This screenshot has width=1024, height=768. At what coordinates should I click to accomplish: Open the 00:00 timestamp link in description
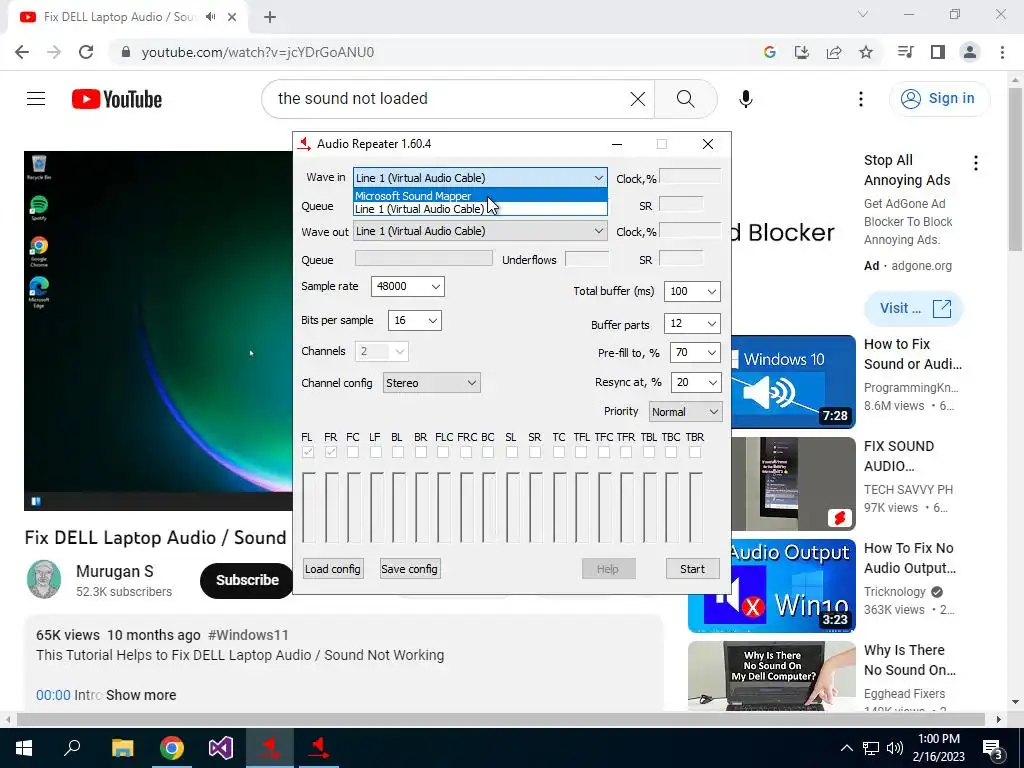coord(53,695)
